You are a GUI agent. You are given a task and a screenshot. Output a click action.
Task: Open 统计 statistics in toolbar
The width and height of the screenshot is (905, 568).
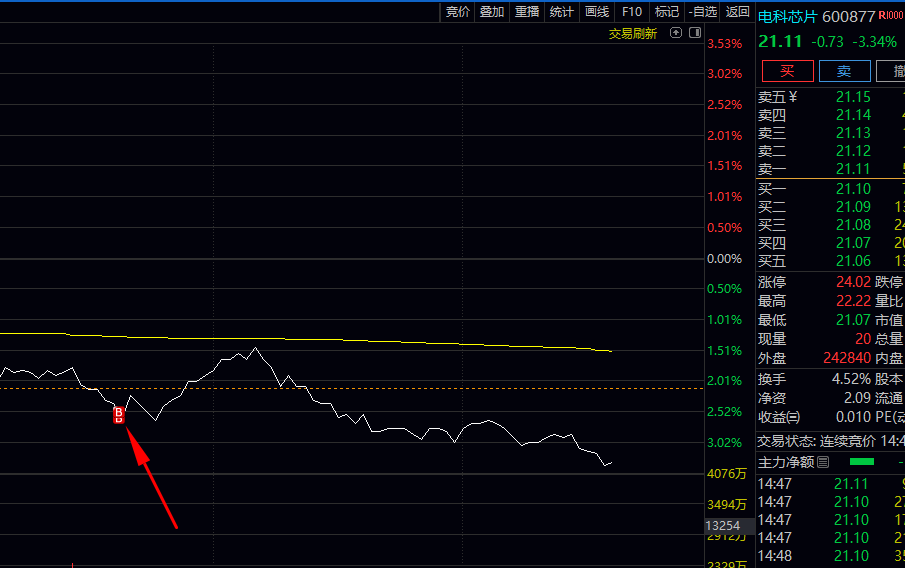562,12
